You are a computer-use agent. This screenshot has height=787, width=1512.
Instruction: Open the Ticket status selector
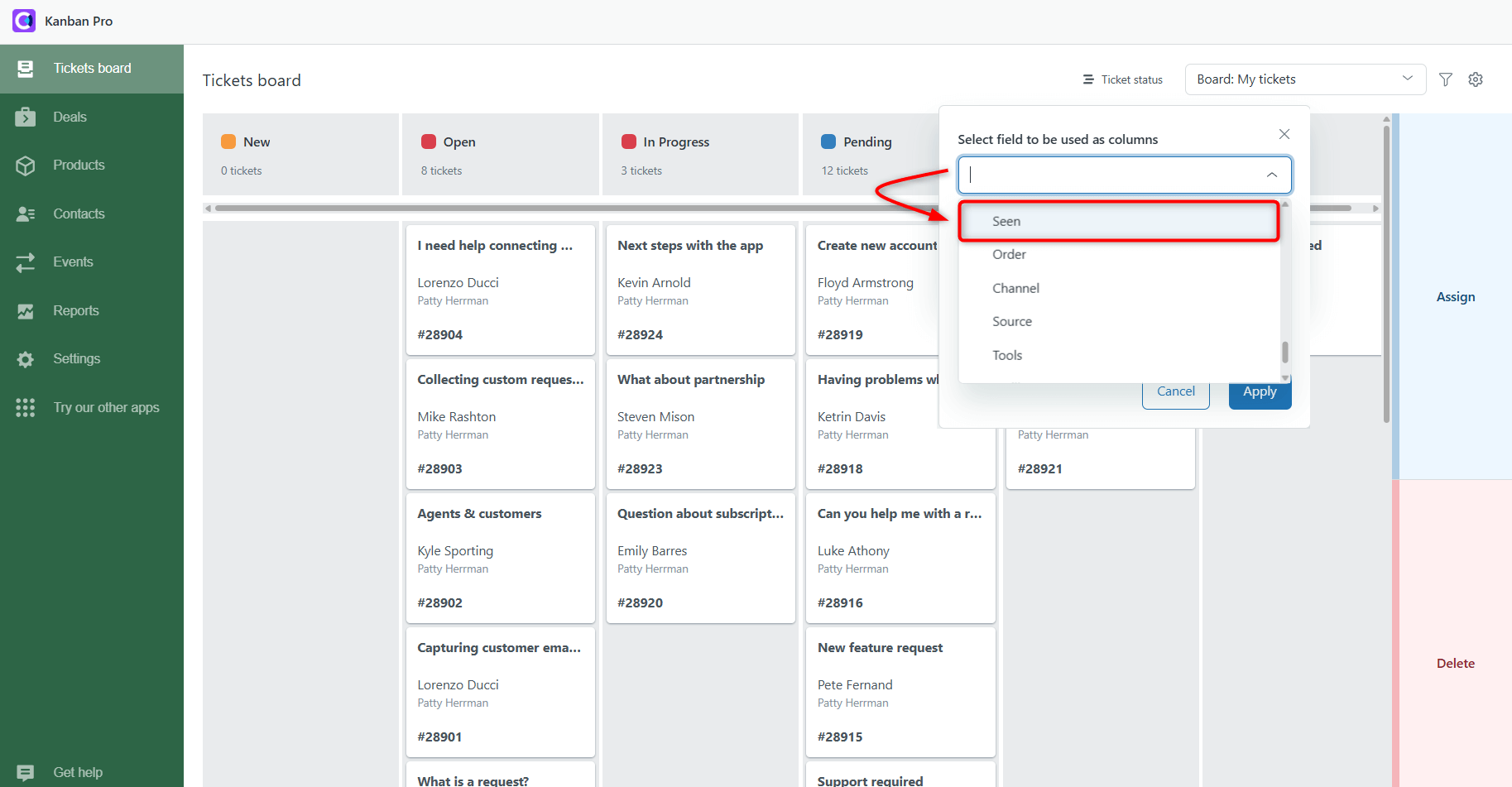coord(1122,79)
